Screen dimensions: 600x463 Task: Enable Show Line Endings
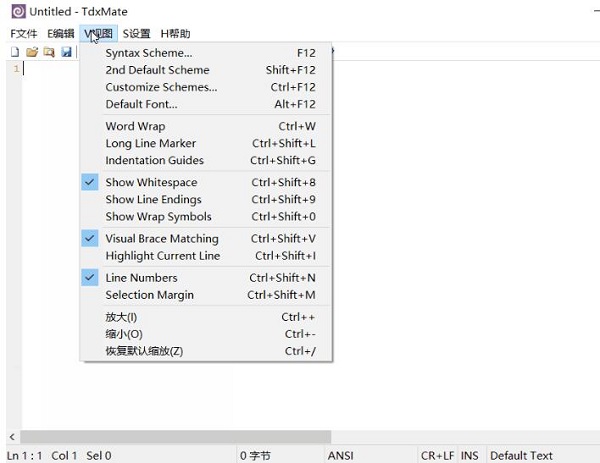(x=207, y=199)
